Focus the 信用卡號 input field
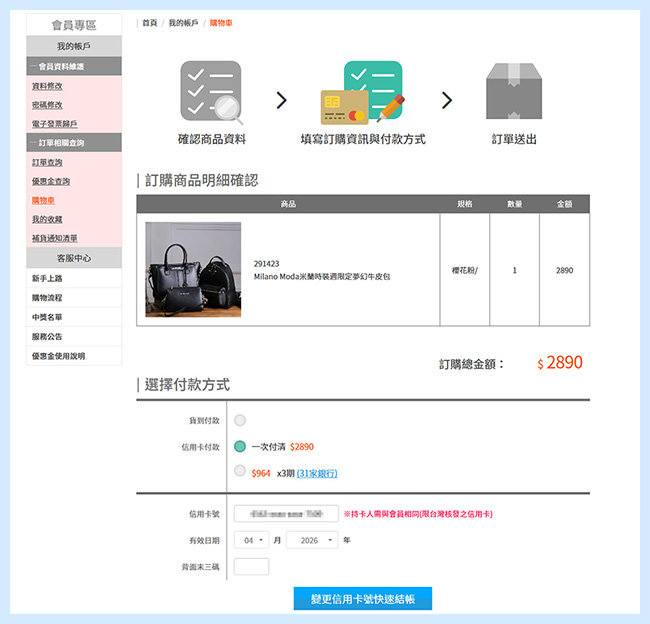Viewport: 650px width, 624px height. (285, 514)
